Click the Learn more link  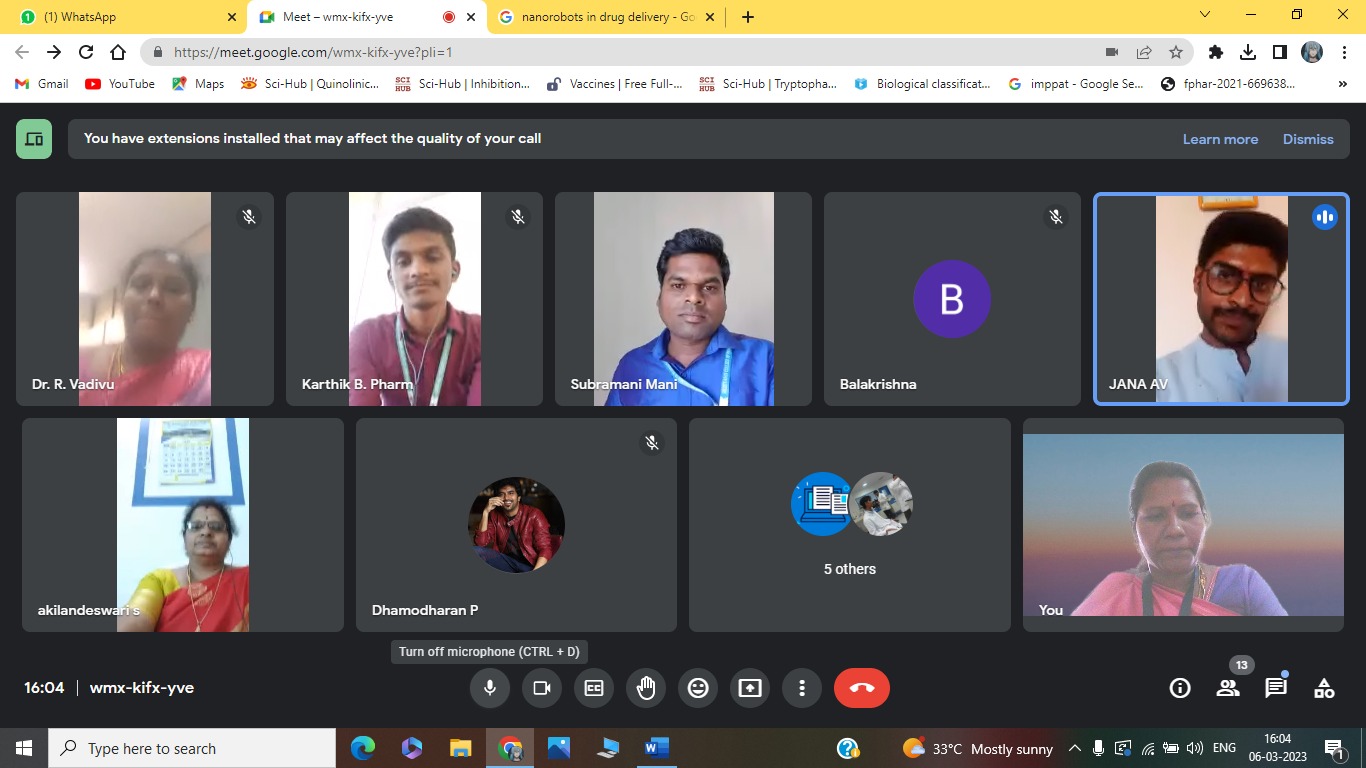pyautogui.click(x=1220, y=139)
